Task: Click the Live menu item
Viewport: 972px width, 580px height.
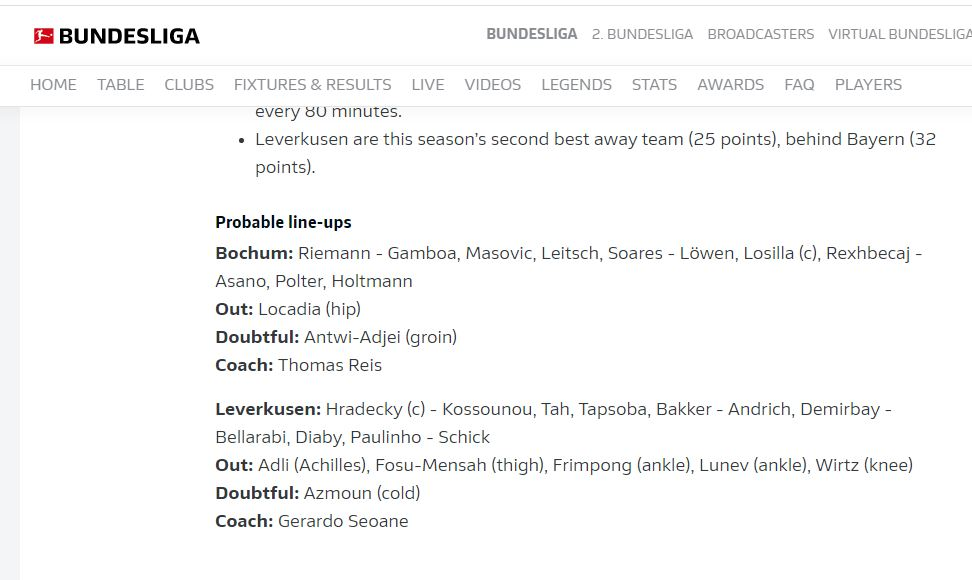Action: [428, 85]
